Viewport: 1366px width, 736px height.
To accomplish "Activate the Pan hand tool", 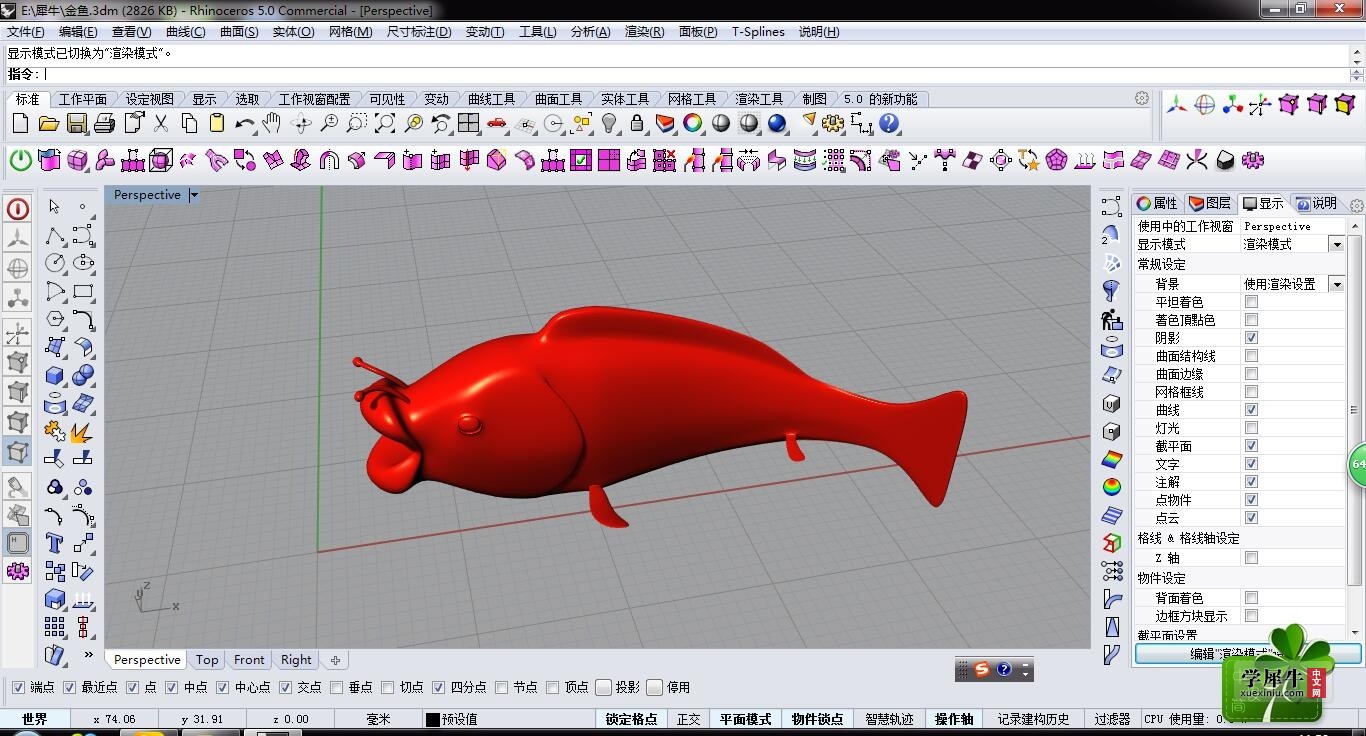I will tap(272, 124).
